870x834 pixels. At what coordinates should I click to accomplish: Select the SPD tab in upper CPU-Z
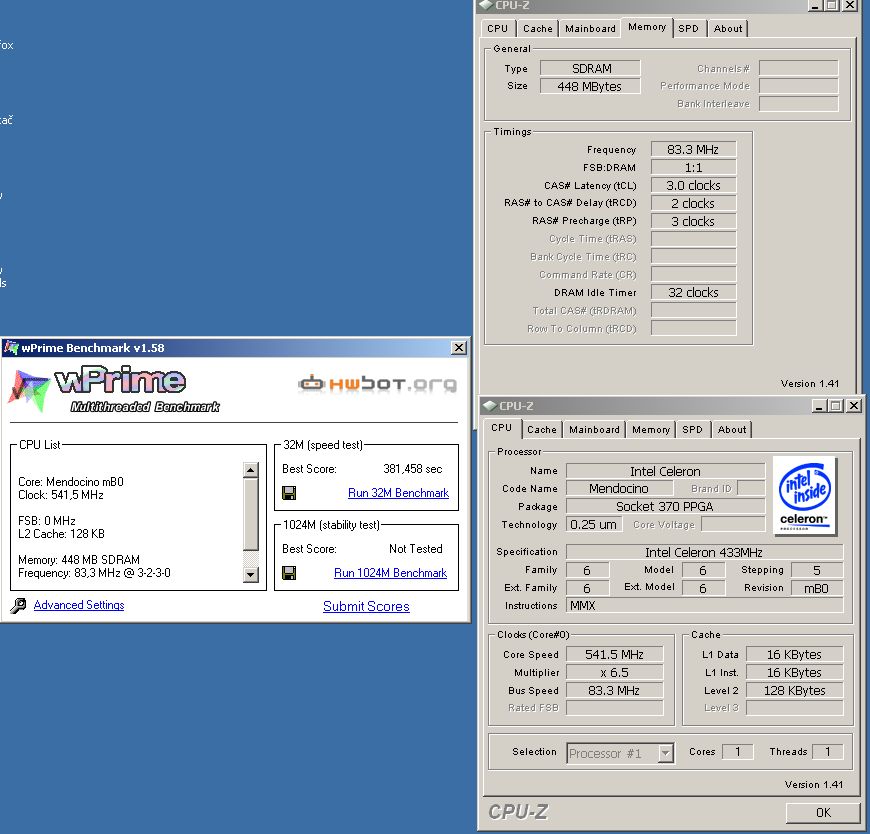point(689,29)
